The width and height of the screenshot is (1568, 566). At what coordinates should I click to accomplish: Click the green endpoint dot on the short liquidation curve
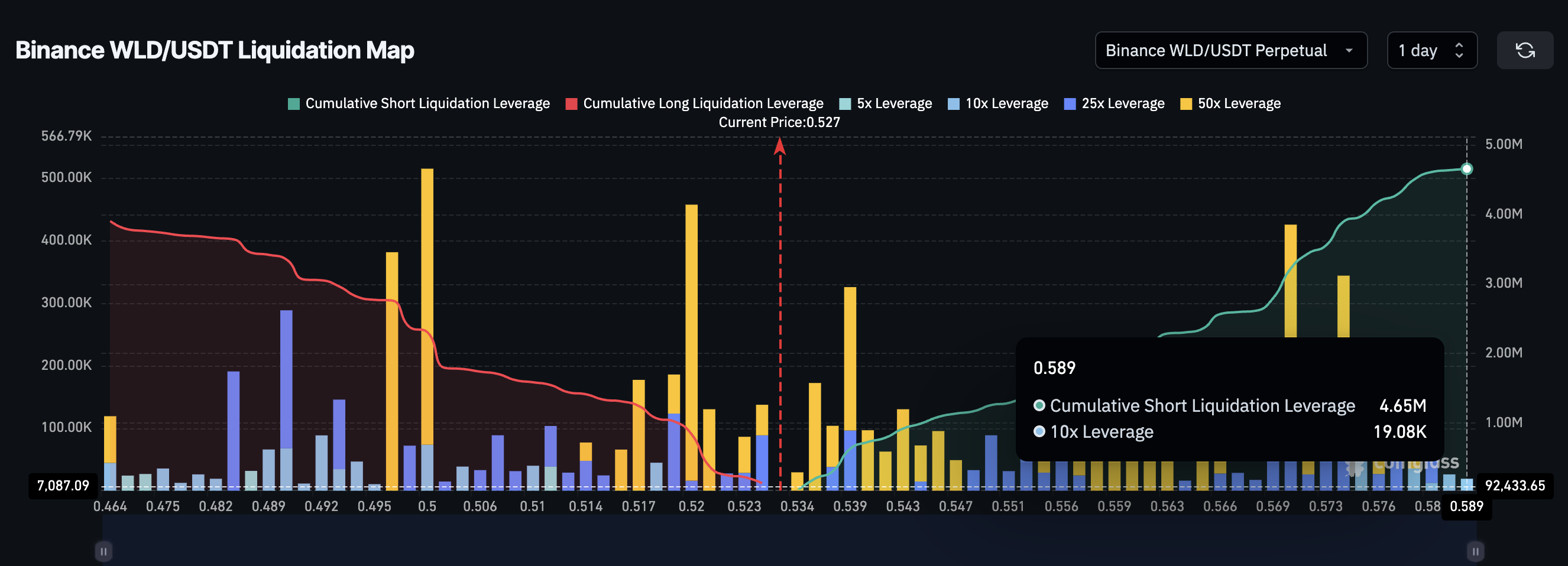[1468, 170]
